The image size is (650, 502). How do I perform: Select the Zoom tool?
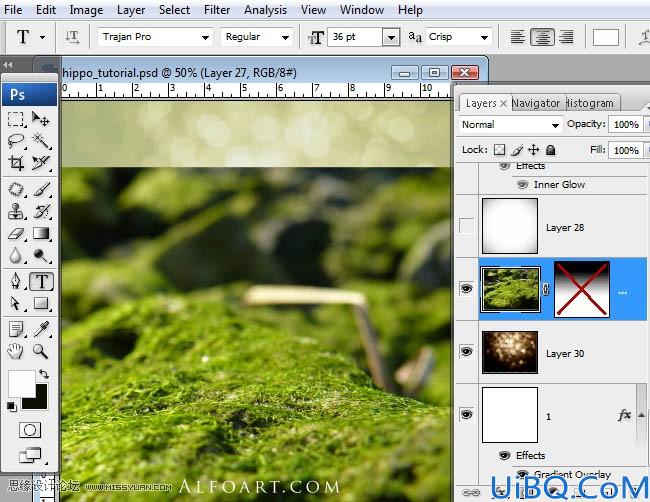[x=41, y=351]
